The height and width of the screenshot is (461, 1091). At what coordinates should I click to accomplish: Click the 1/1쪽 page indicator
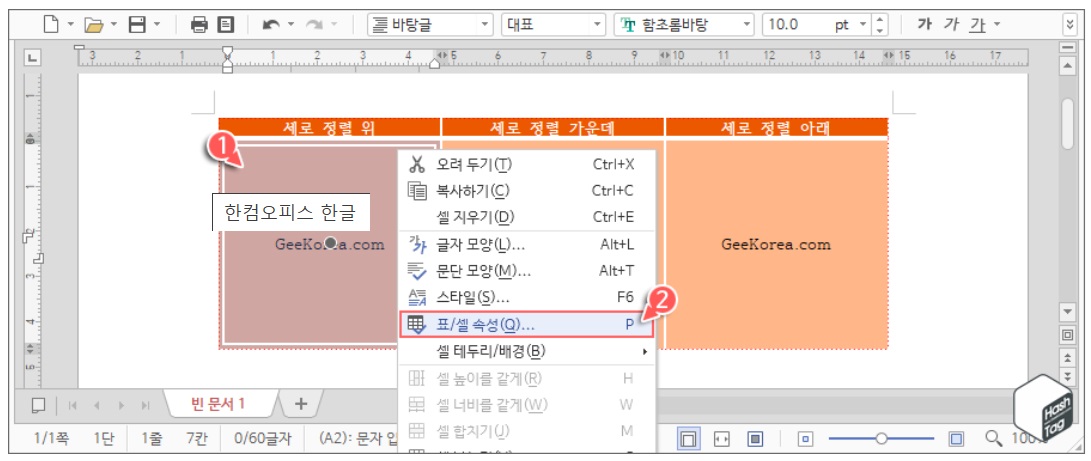(x=52, y=439)
